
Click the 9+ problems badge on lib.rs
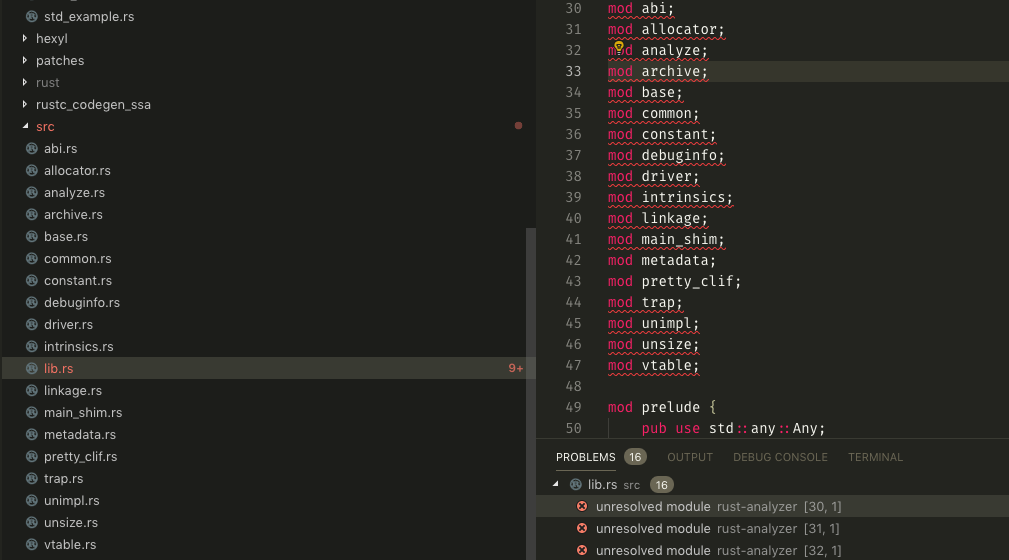click(515, 368)
